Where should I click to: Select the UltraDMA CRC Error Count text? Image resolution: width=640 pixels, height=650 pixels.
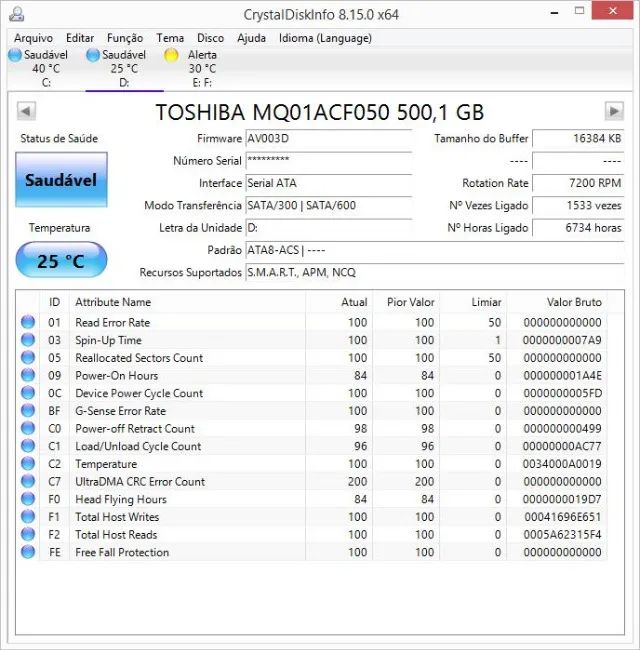140,482
